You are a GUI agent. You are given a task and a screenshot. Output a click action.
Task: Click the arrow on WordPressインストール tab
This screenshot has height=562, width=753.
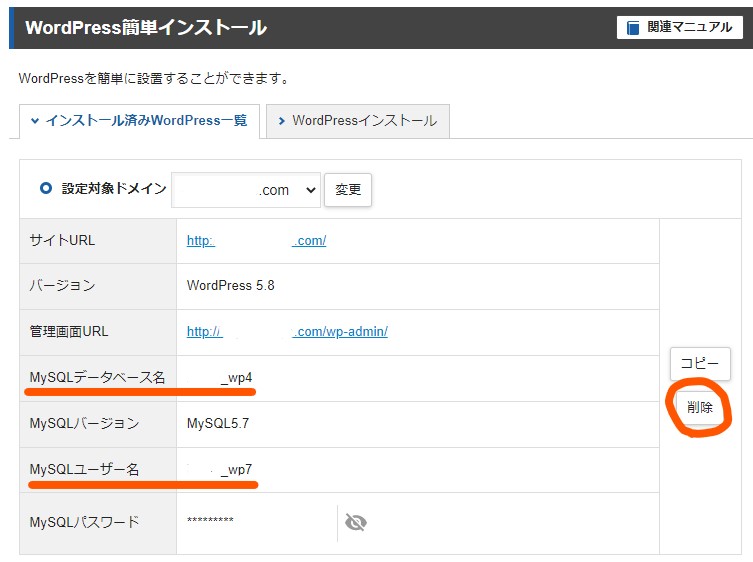(282, 121)
